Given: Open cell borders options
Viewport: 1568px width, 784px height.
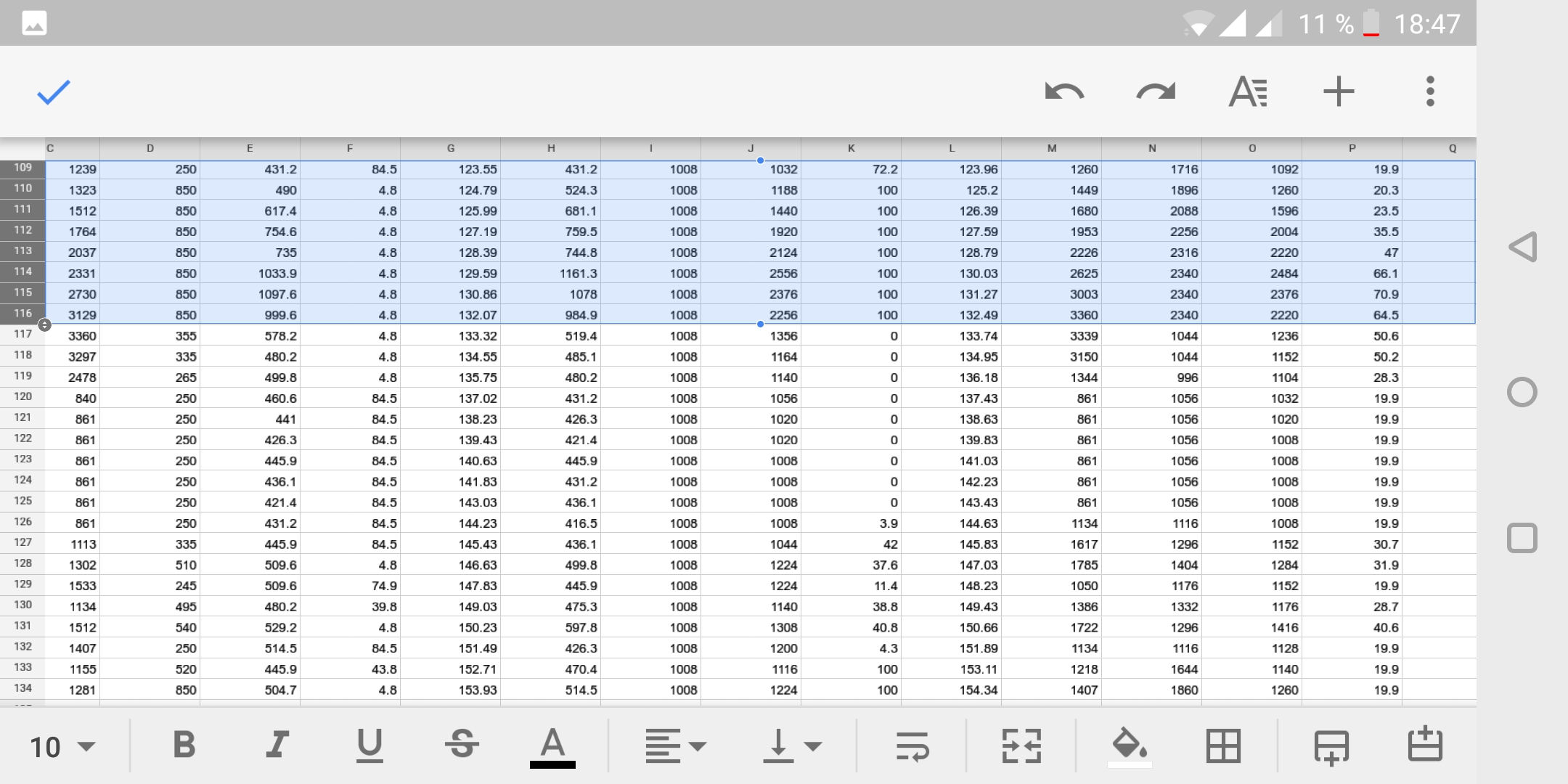Looking at the screenshot, I should pos(1223,746).
